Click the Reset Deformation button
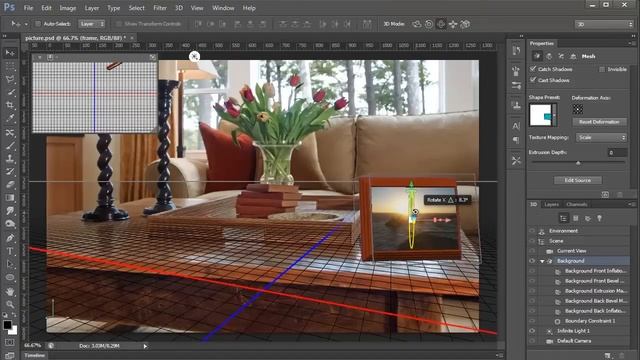This screenshot has width=640, height=360. point(599,122)
